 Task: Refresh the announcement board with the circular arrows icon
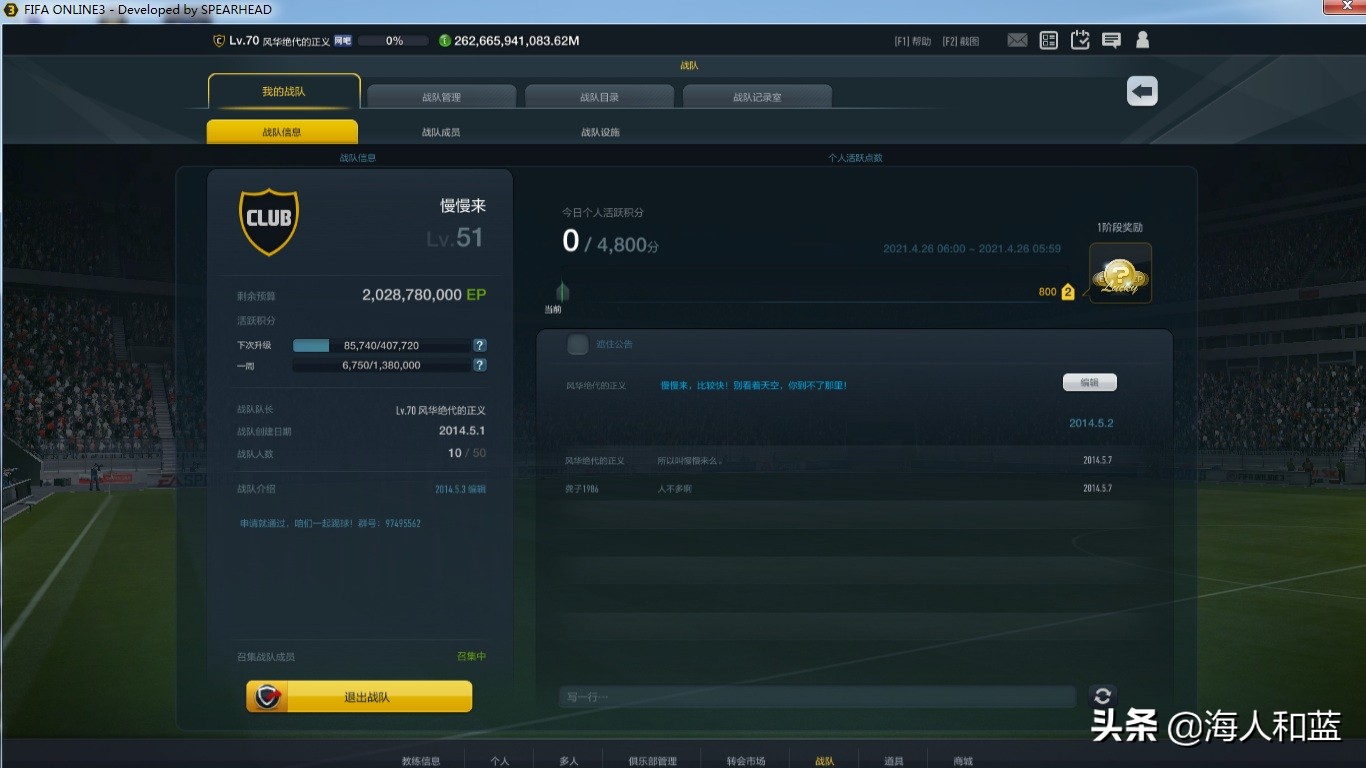point(1102,696)
